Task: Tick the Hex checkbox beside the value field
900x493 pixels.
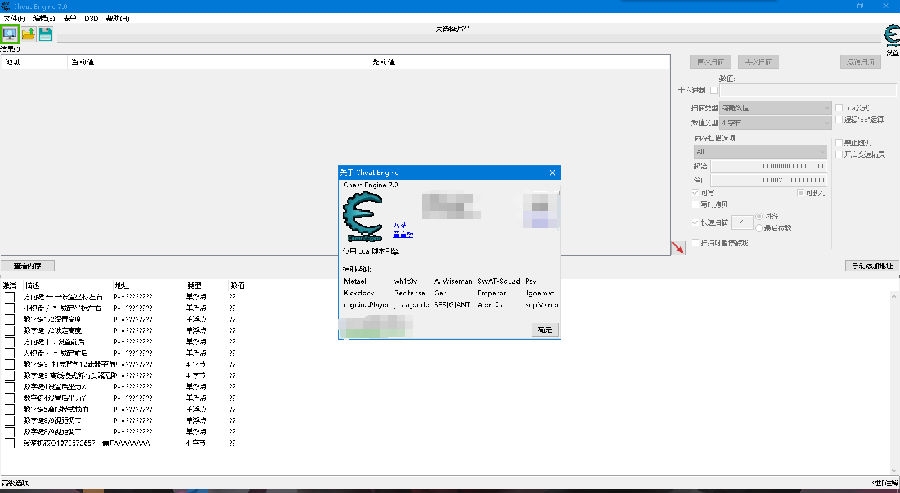Action: point(714,90)
